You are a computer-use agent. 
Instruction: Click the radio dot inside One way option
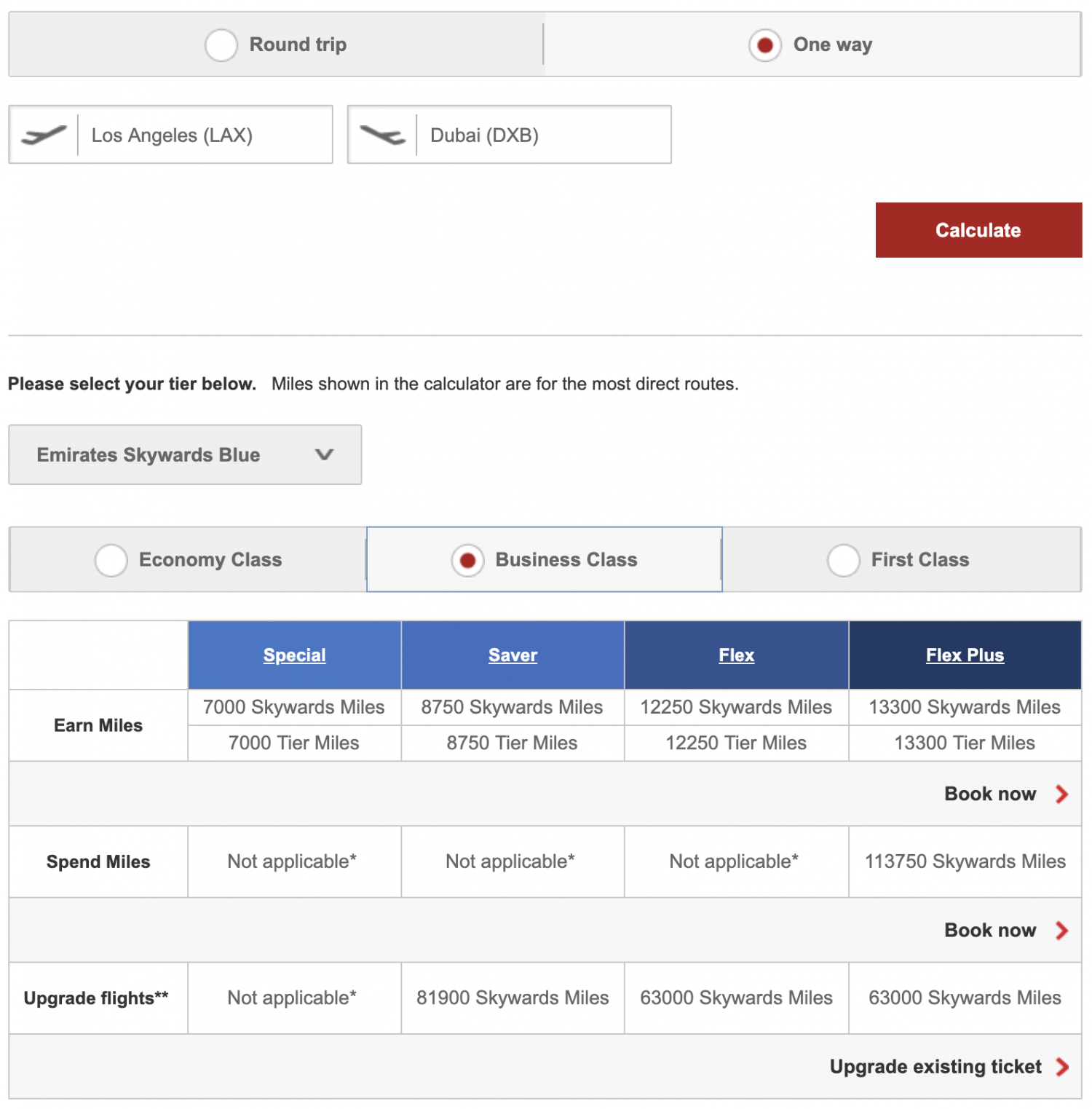tap(764, 44)
